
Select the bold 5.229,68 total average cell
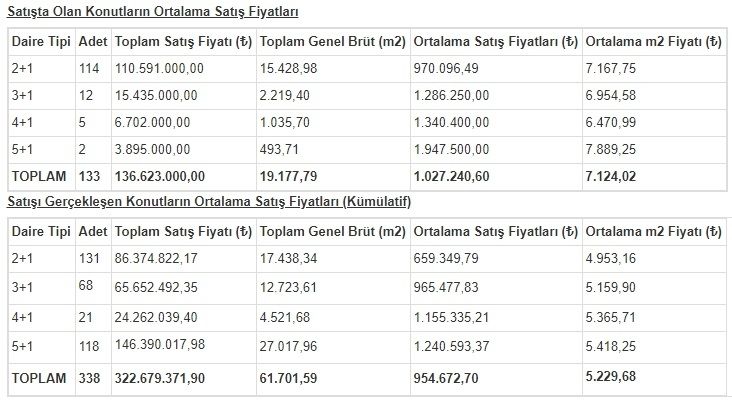(x=612, y=377)
